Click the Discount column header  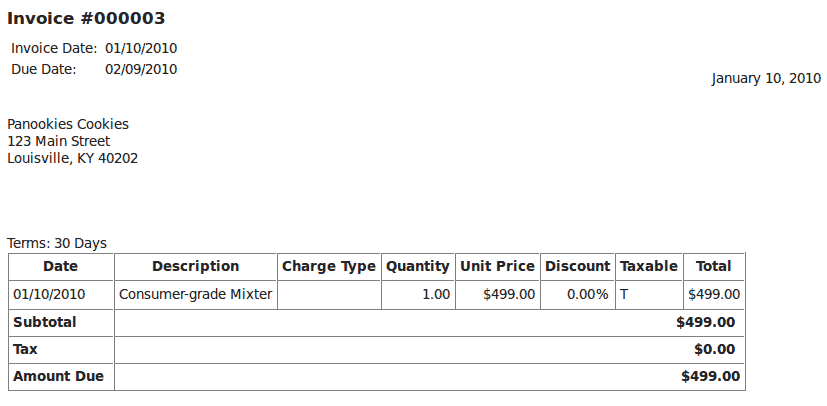[578, 267]
